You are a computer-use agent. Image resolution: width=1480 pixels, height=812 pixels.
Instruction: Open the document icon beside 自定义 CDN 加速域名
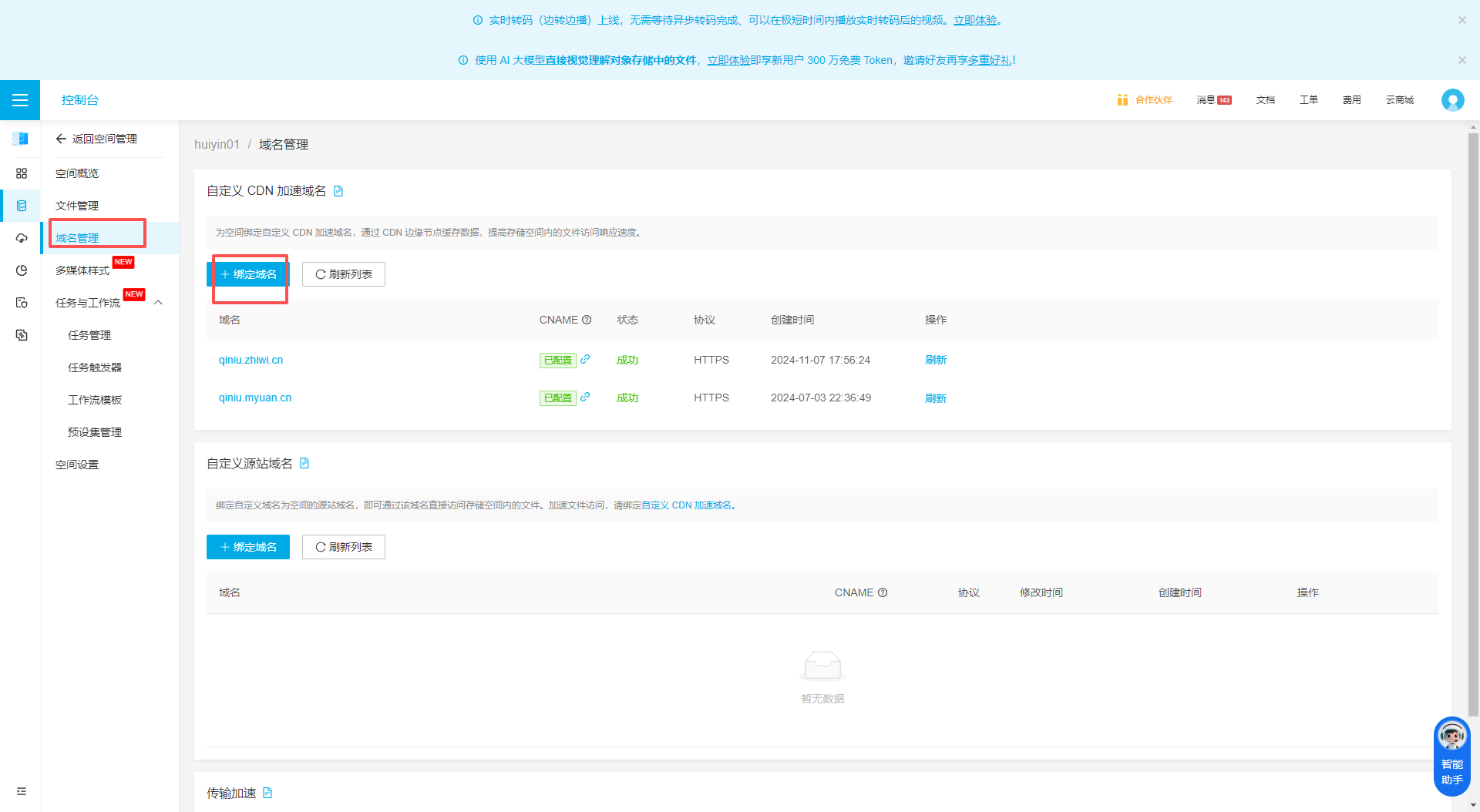(338, 191)
